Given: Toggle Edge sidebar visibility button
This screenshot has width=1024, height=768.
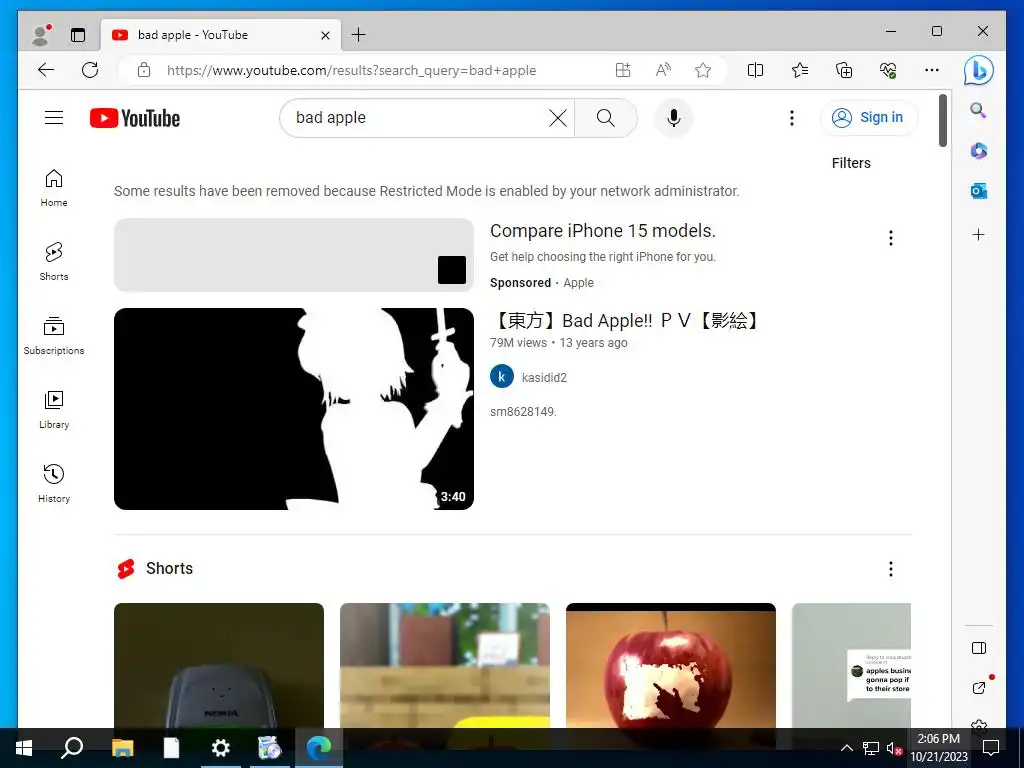Looking at the screenshot, I should [978, 648].
